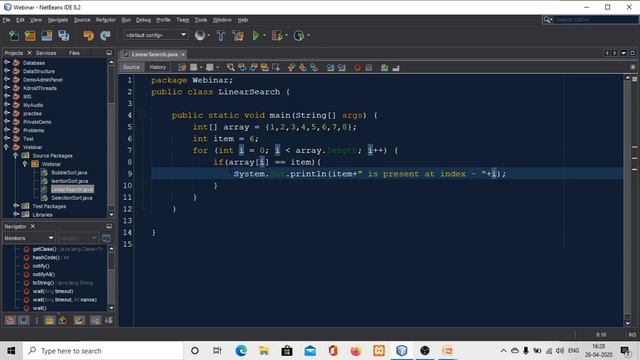Open the Source menu in the menu bar
Screen dimensions: 640x360
point(82,20)
